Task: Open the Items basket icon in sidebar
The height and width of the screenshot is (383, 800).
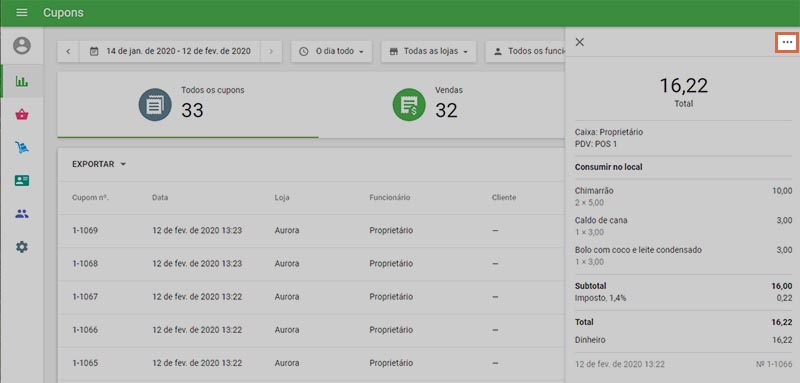Action: tap(22, 115)
